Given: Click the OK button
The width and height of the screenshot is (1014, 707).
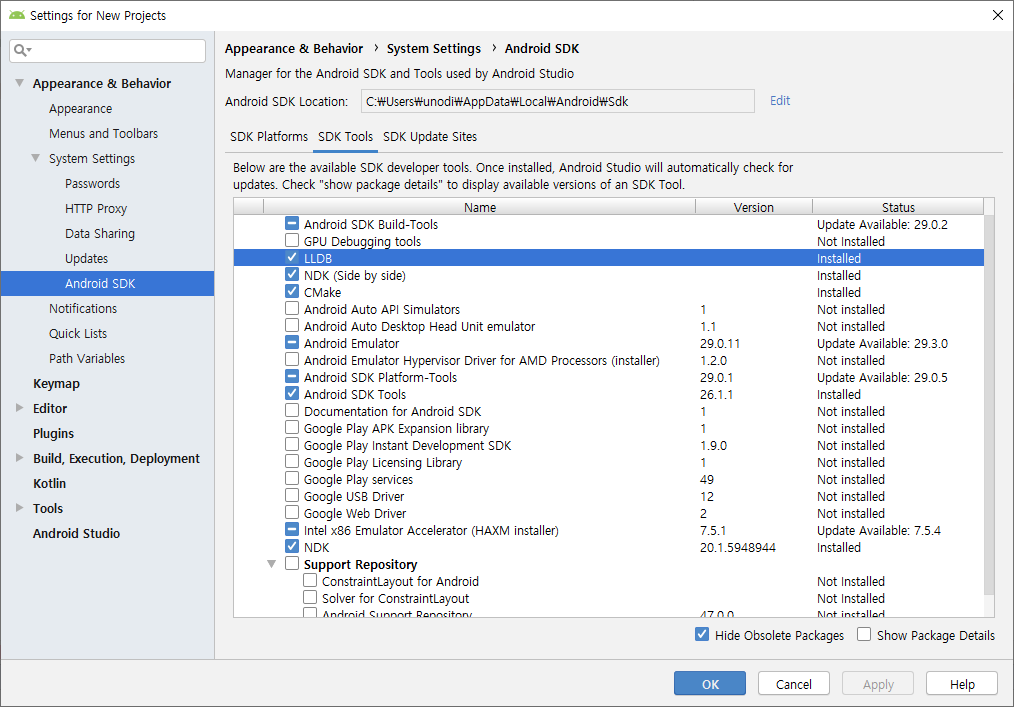Looking at the screenshot, I should click(x=709, y=684).
